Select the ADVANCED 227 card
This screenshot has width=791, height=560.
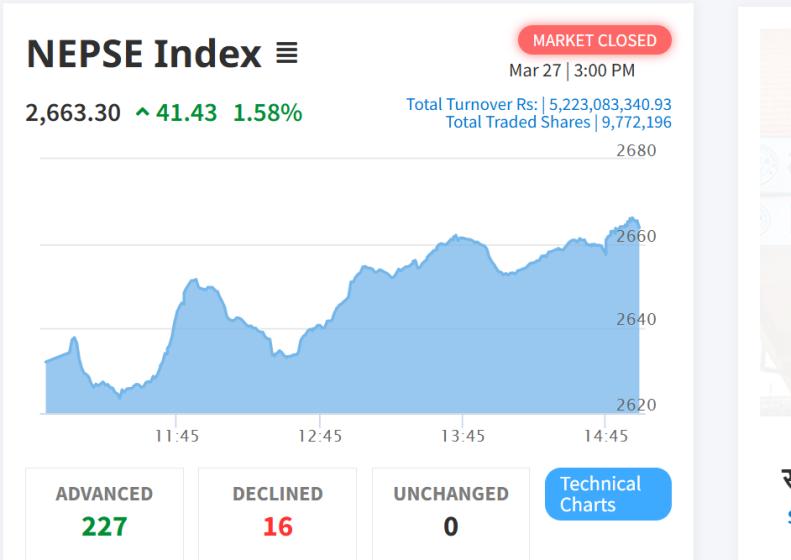pyautogui.click(x=104, y=511)
